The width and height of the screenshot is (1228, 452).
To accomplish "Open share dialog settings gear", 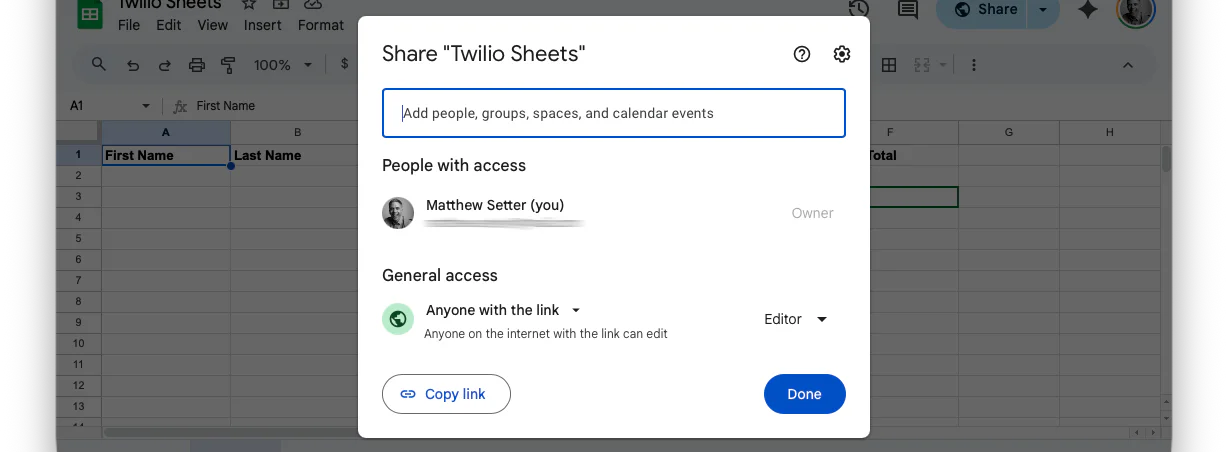I will pyautogui.click(x=842, y=54).
